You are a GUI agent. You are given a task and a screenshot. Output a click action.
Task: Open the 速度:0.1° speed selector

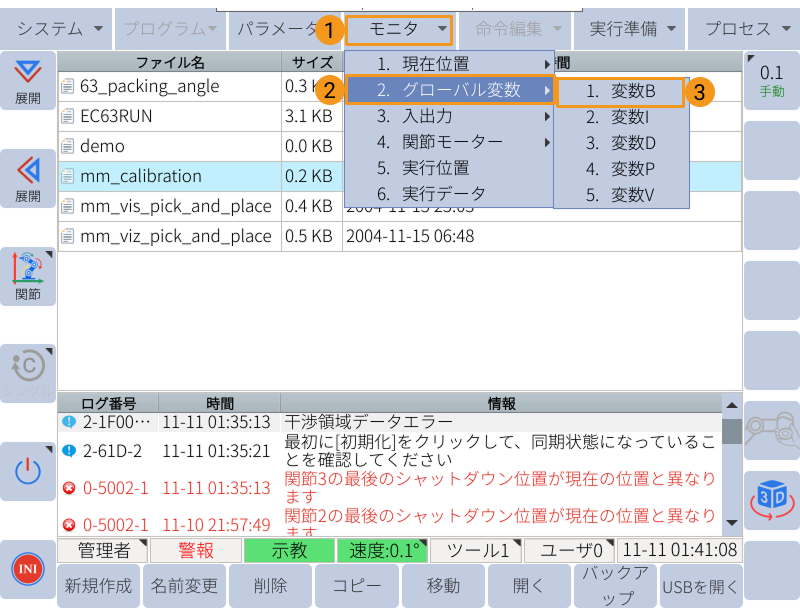tap(382, 550)
